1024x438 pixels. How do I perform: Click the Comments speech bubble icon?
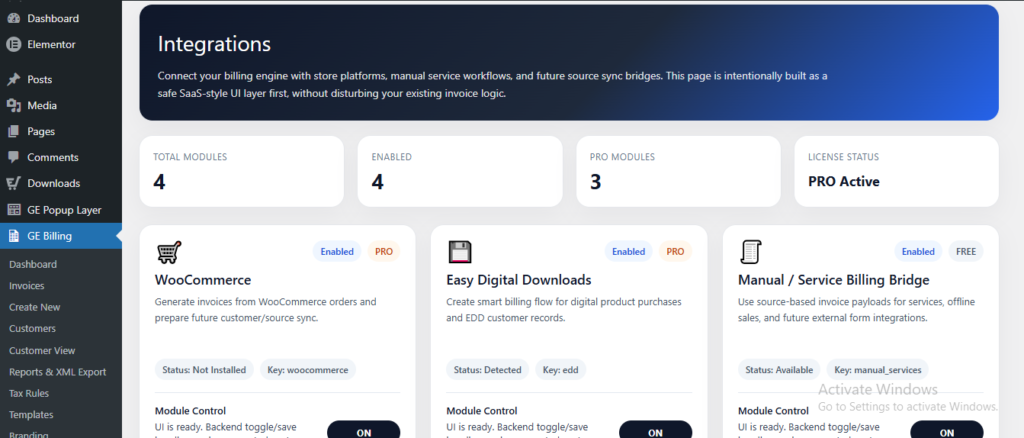pos(13,157)
